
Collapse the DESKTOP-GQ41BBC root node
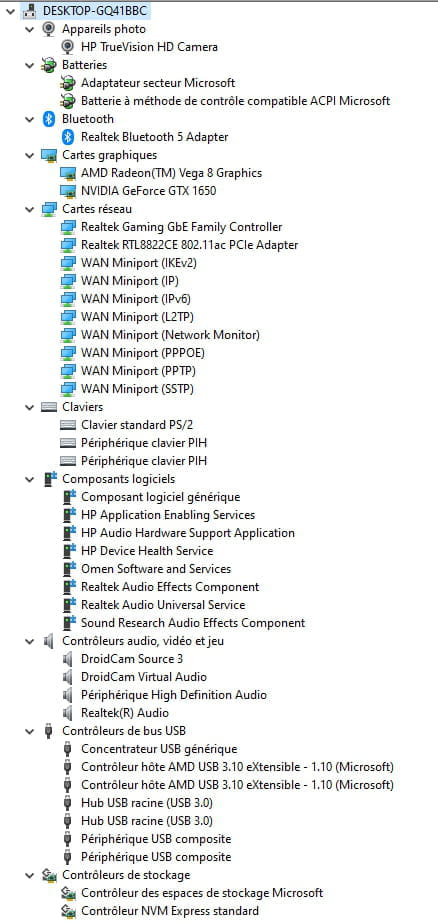coord(10,11)
